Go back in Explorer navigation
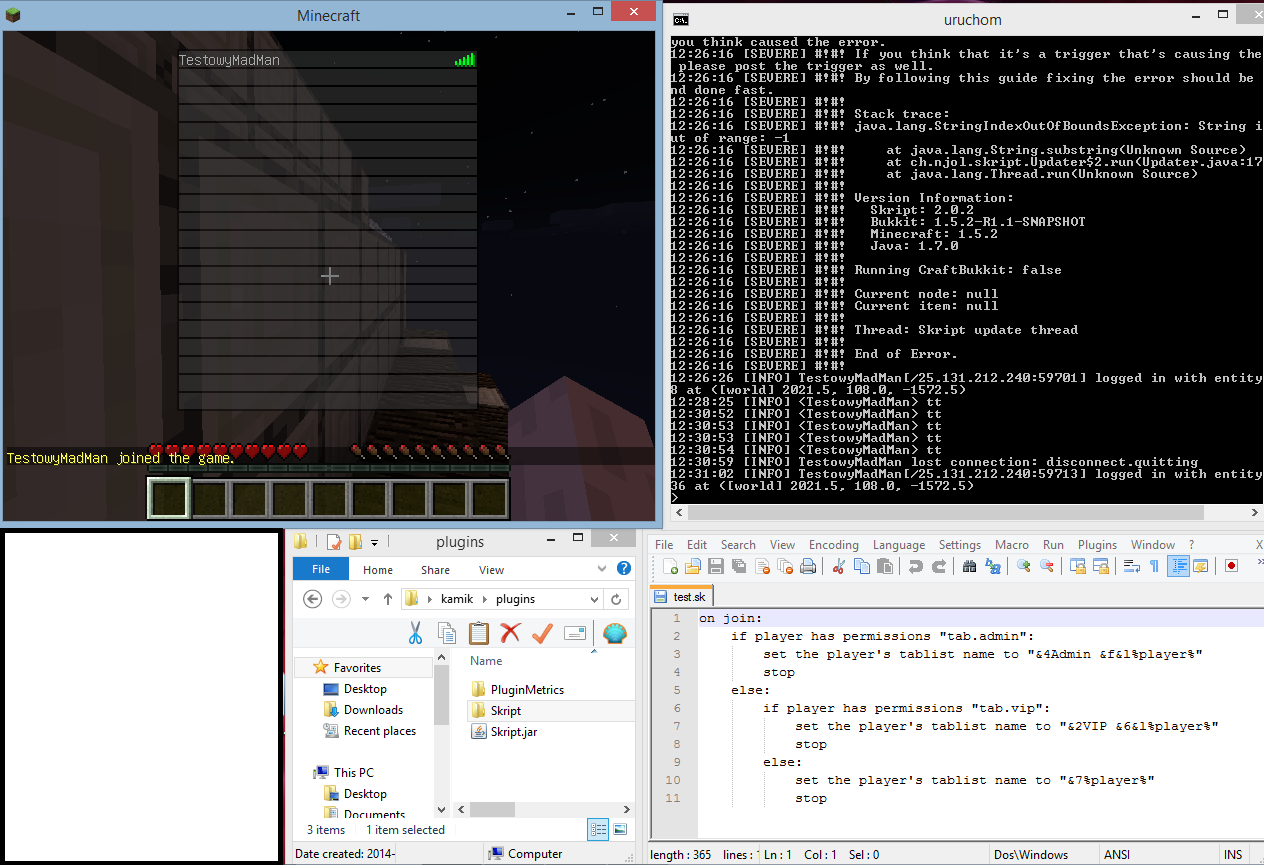Viewport: 1264px width, 865px height. (312, 599)
